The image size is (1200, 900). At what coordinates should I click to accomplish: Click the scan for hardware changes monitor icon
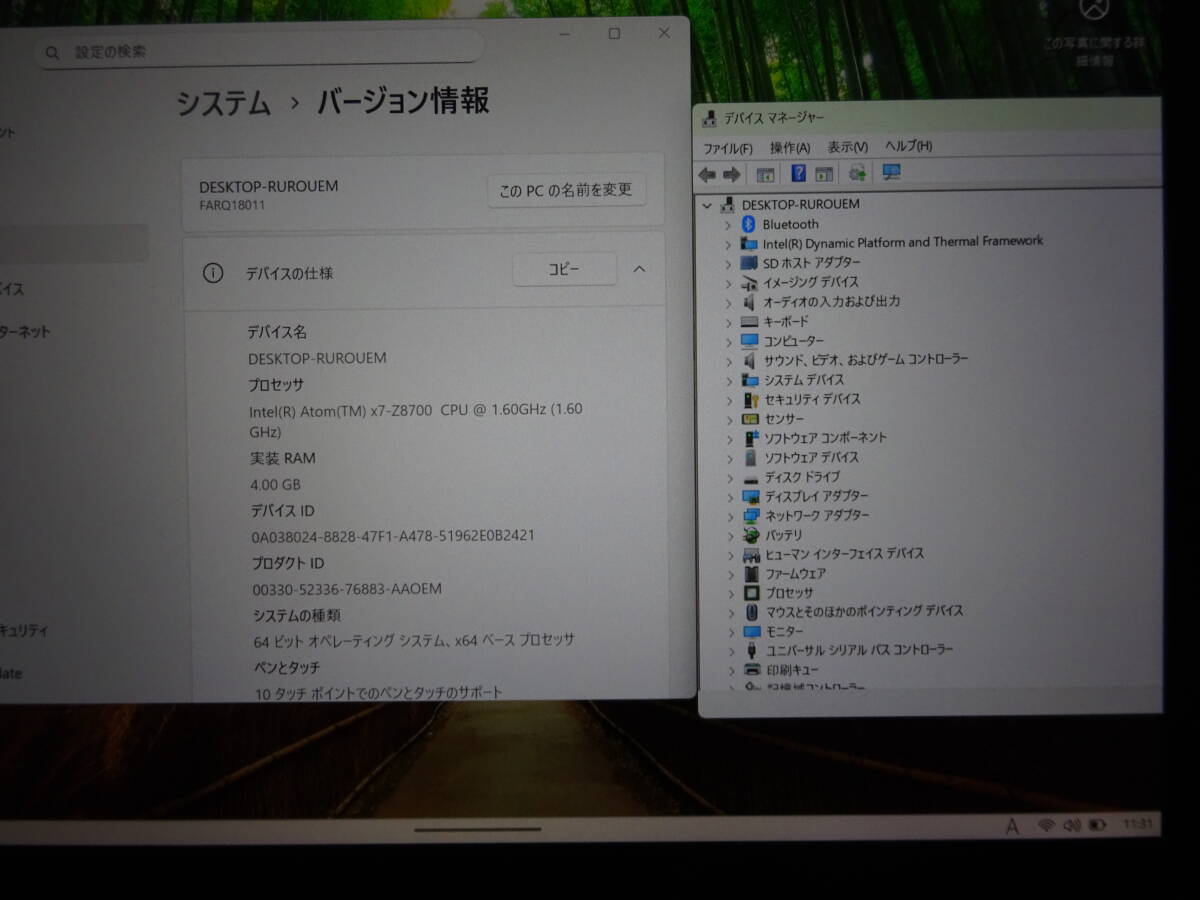892,172
